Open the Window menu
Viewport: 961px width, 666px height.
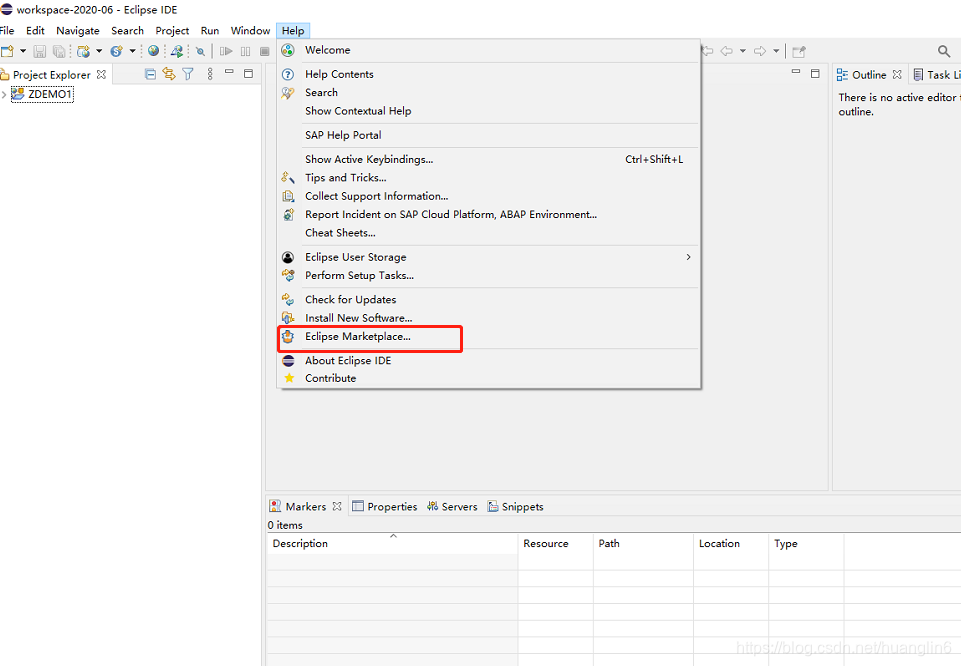coord(250,31)
